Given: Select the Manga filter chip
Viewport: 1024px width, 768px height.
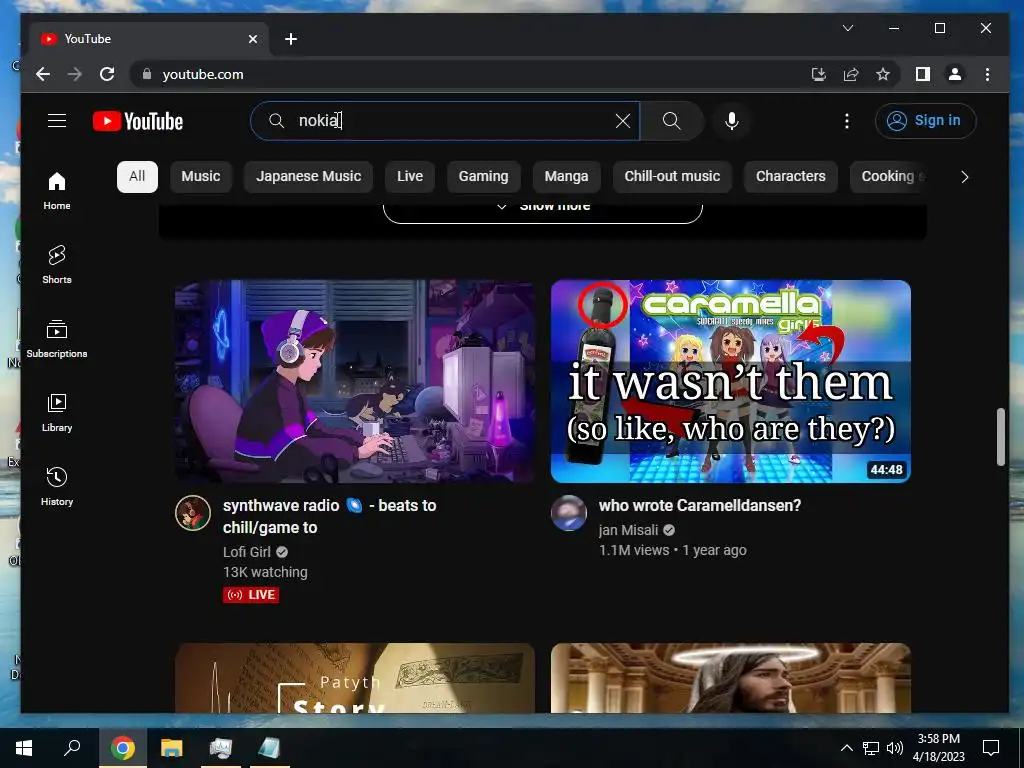Looking at the screenshot, I should coord(566,176).
